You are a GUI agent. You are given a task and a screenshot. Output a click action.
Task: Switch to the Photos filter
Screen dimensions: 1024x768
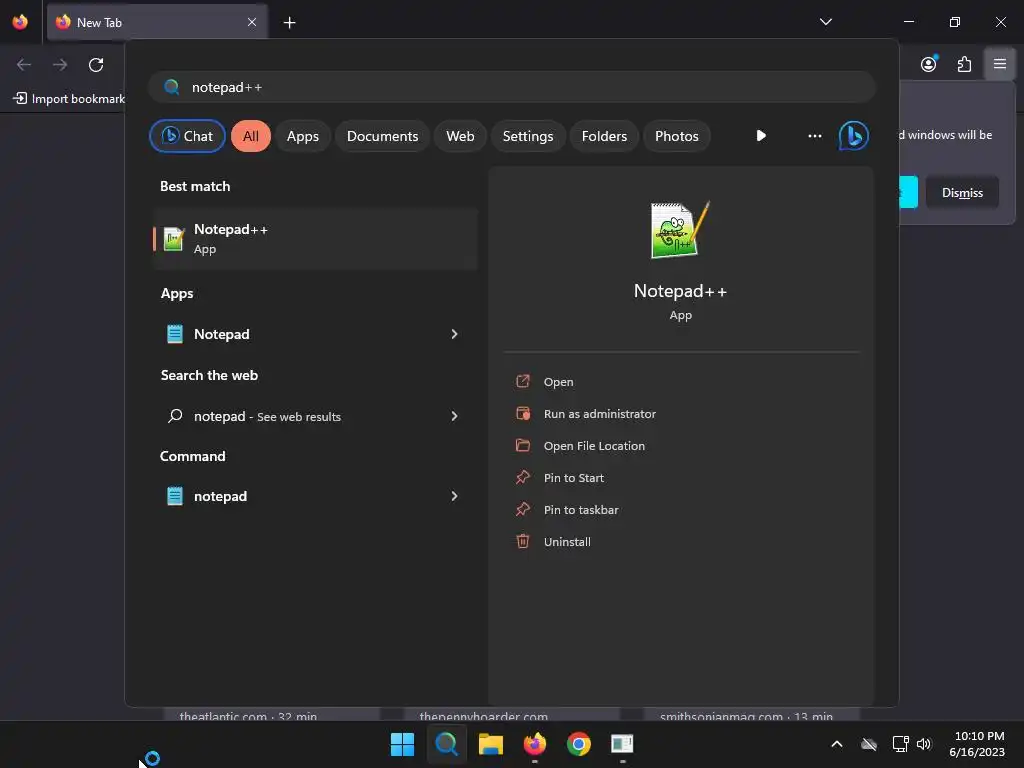[677, 136]
